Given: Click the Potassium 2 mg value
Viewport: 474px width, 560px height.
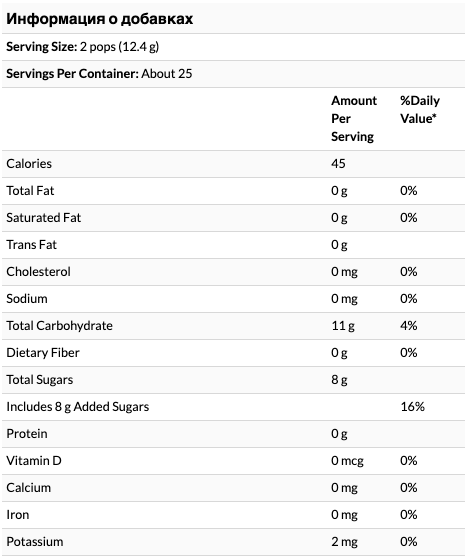Looking at the screenshot, I should click(x=344, y=542).
